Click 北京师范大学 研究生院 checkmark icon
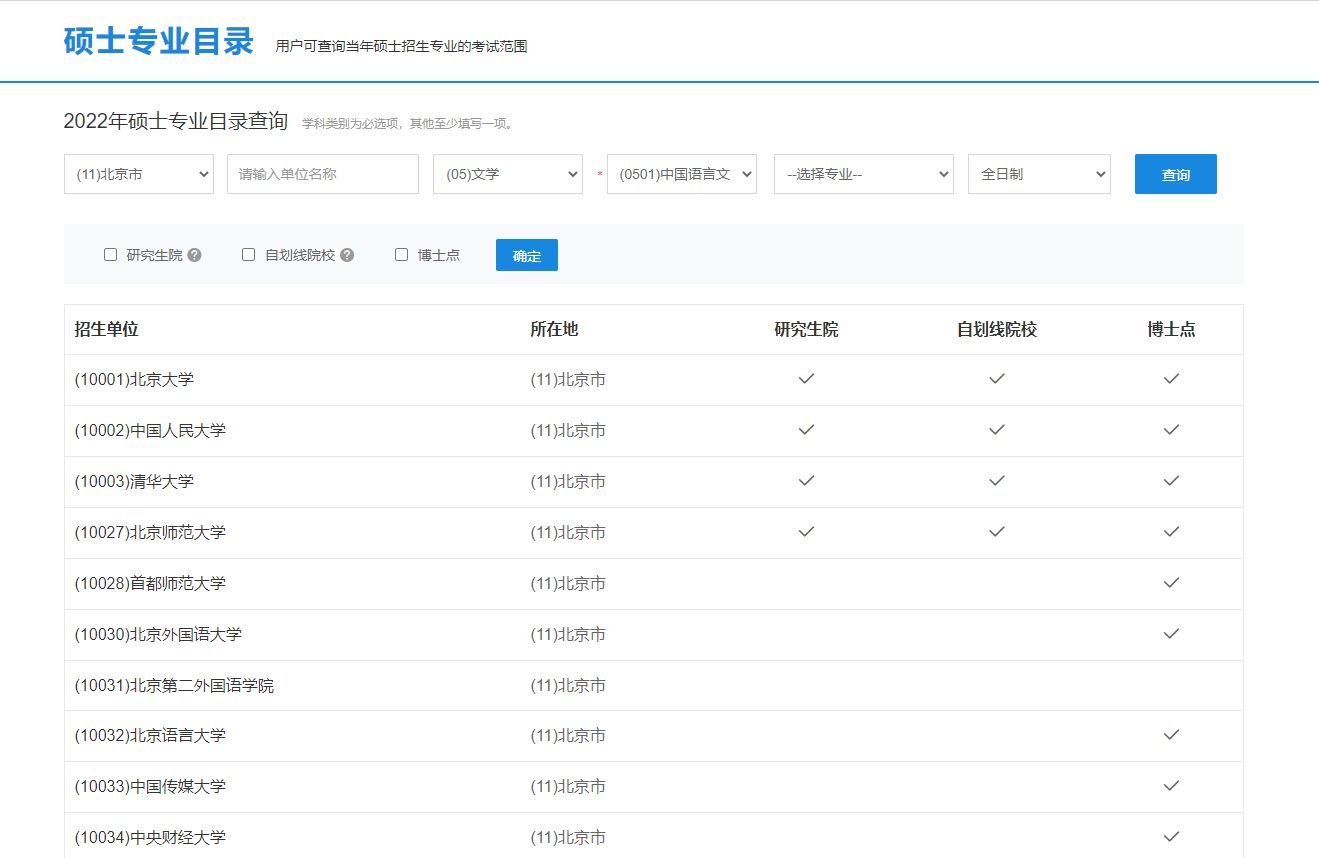1319x858 pixels. tap(806, 532)
